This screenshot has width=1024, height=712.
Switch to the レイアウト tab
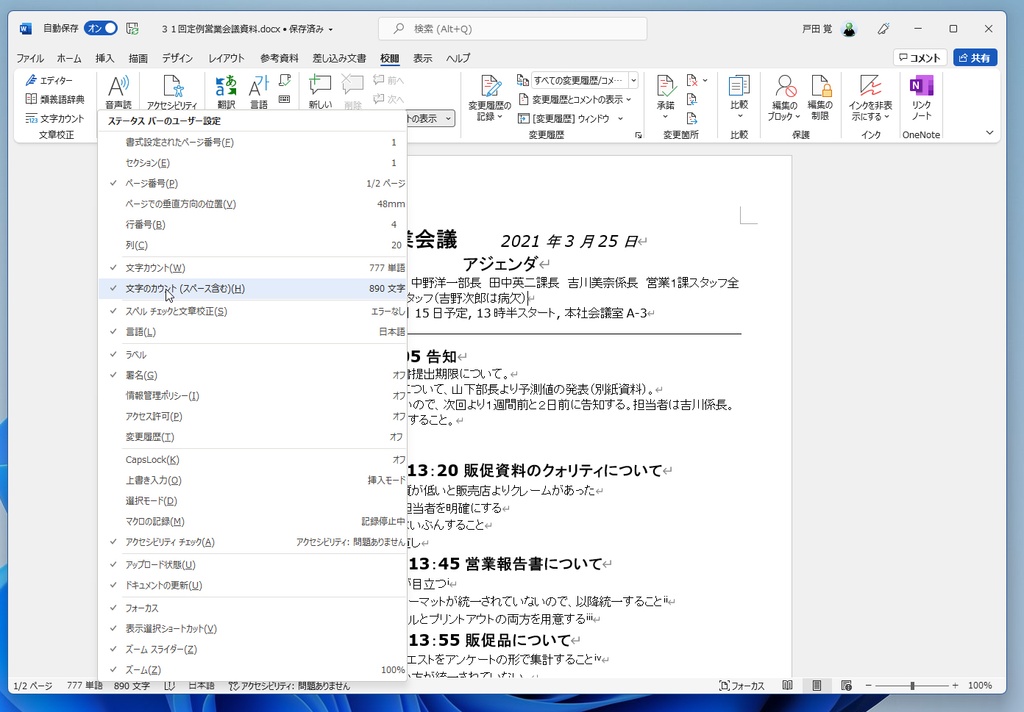[x=226, y=58]
